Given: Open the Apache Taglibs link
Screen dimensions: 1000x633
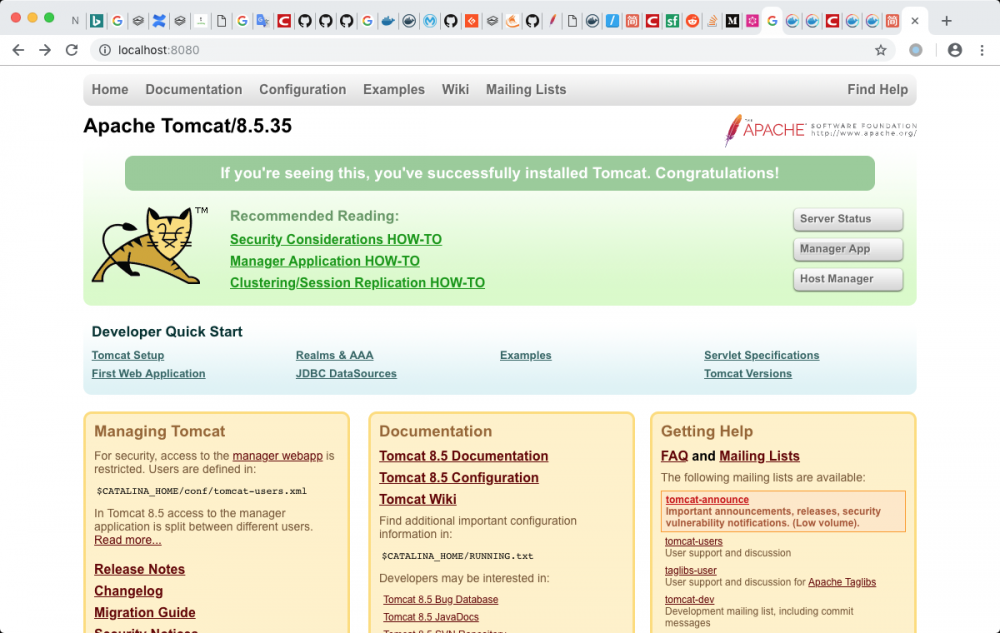Looking at the screenshot, I should click(x=842, y=582).
